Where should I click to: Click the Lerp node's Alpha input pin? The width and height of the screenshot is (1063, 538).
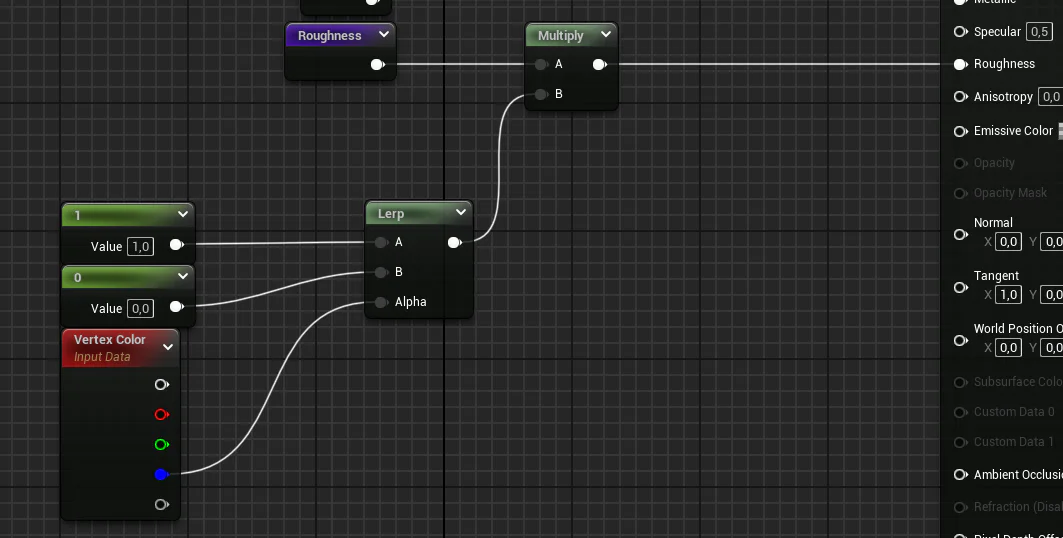click(381, 302)
